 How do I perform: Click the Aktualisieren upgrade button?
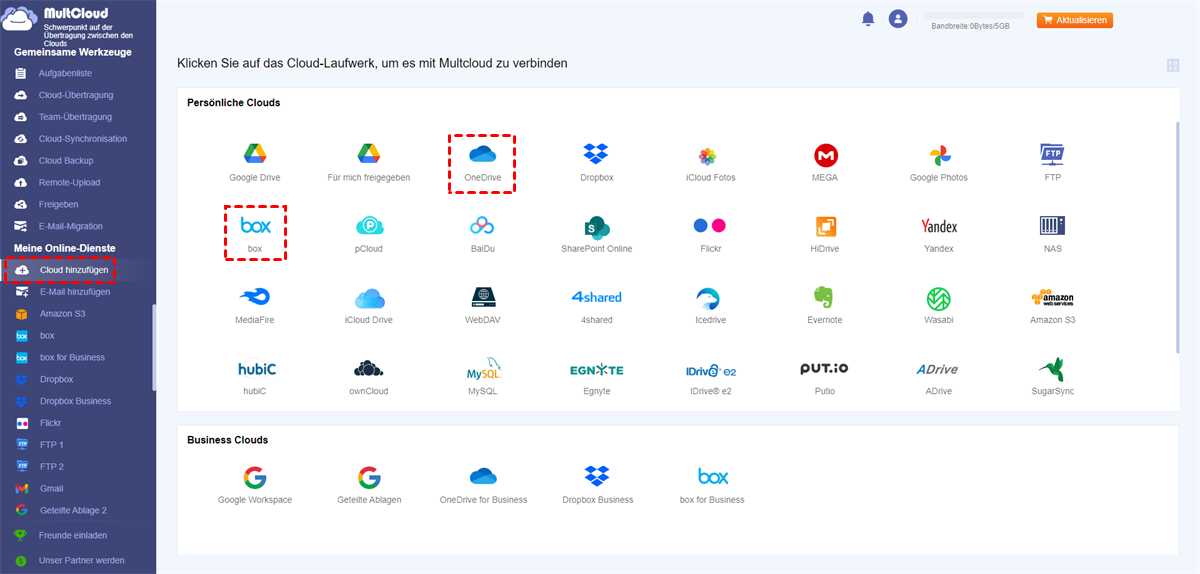coord(1075,20)
